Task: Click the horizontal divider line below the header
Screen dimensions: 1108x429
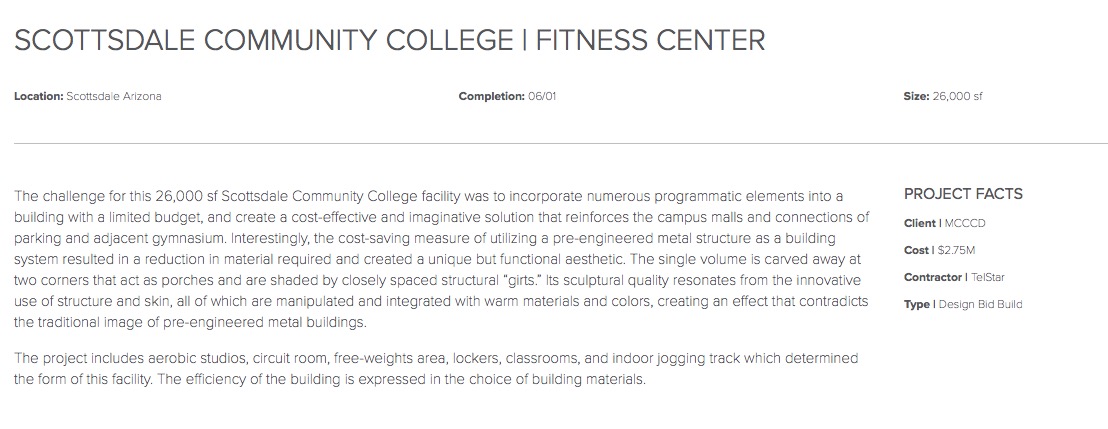Action: [x=561, y=143]
